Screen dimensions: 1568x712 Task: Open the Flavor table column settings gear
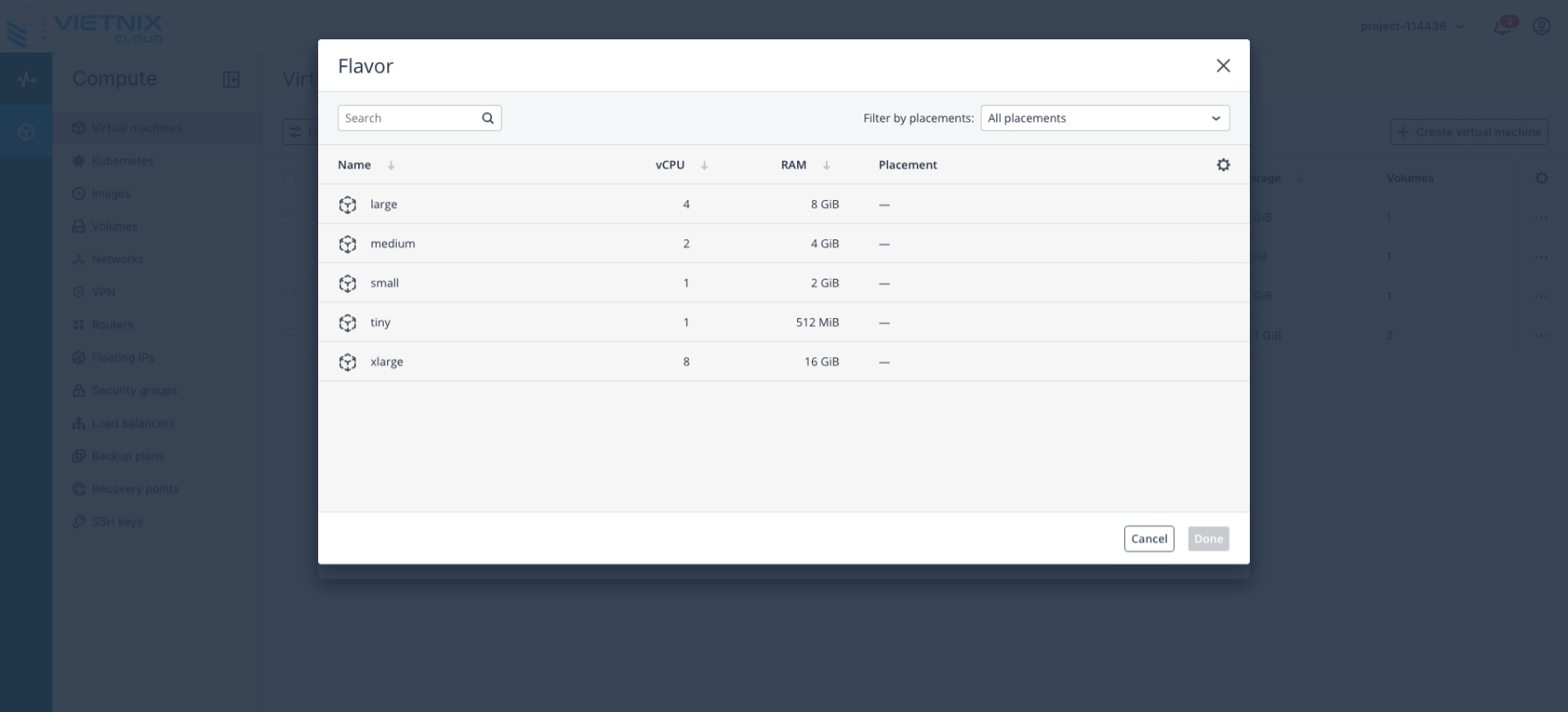(1223, 164)
